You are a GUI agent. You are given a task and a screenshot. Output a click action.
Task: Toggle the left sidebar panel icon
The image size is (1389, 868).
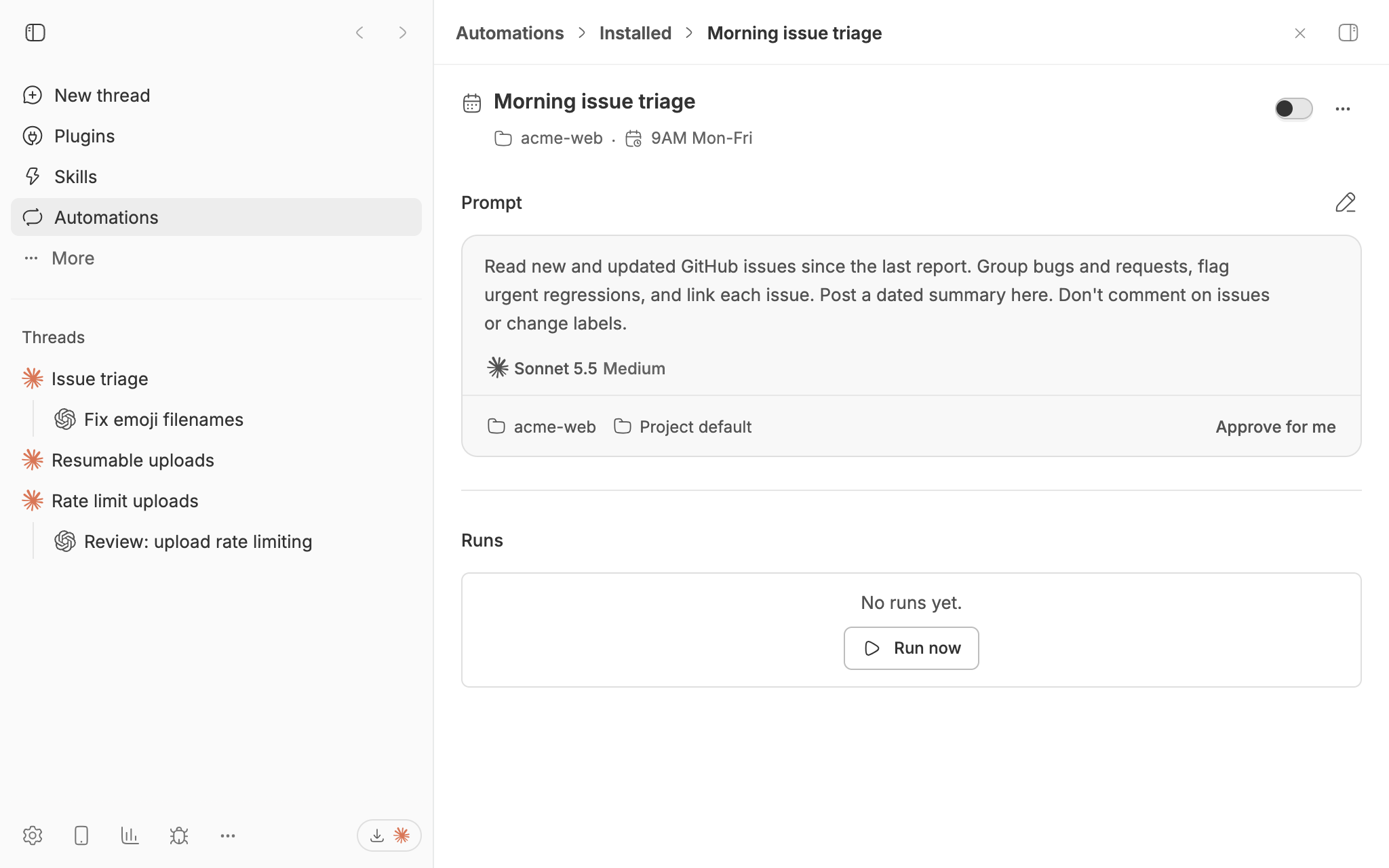[x=35, y=33]
